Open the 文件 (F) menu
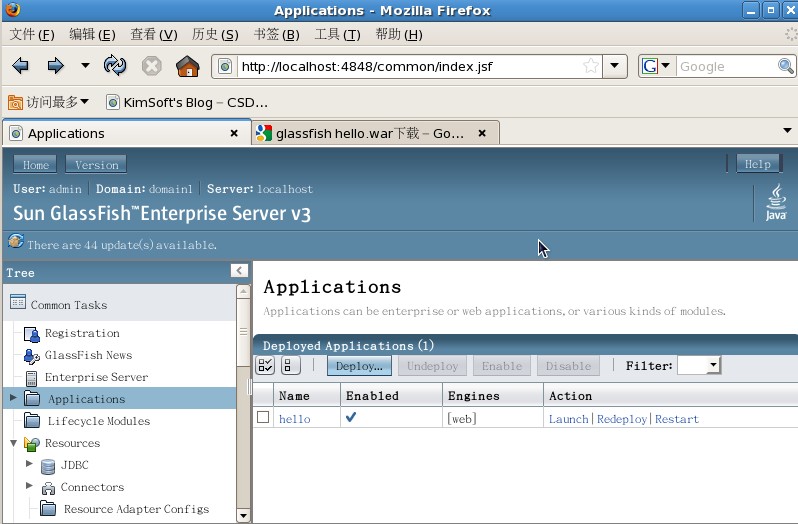The height and width of the screenshot is (524, 798). pyautogui.click(x=32, y=35)
